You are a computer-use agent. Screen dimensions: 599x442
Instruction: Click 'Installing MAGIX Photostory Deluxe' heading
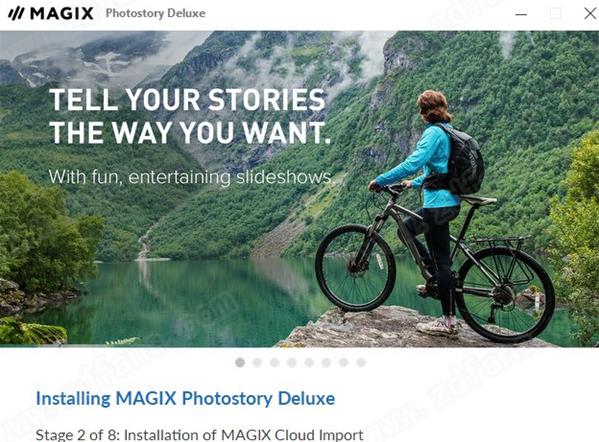(x=185, y=398)
